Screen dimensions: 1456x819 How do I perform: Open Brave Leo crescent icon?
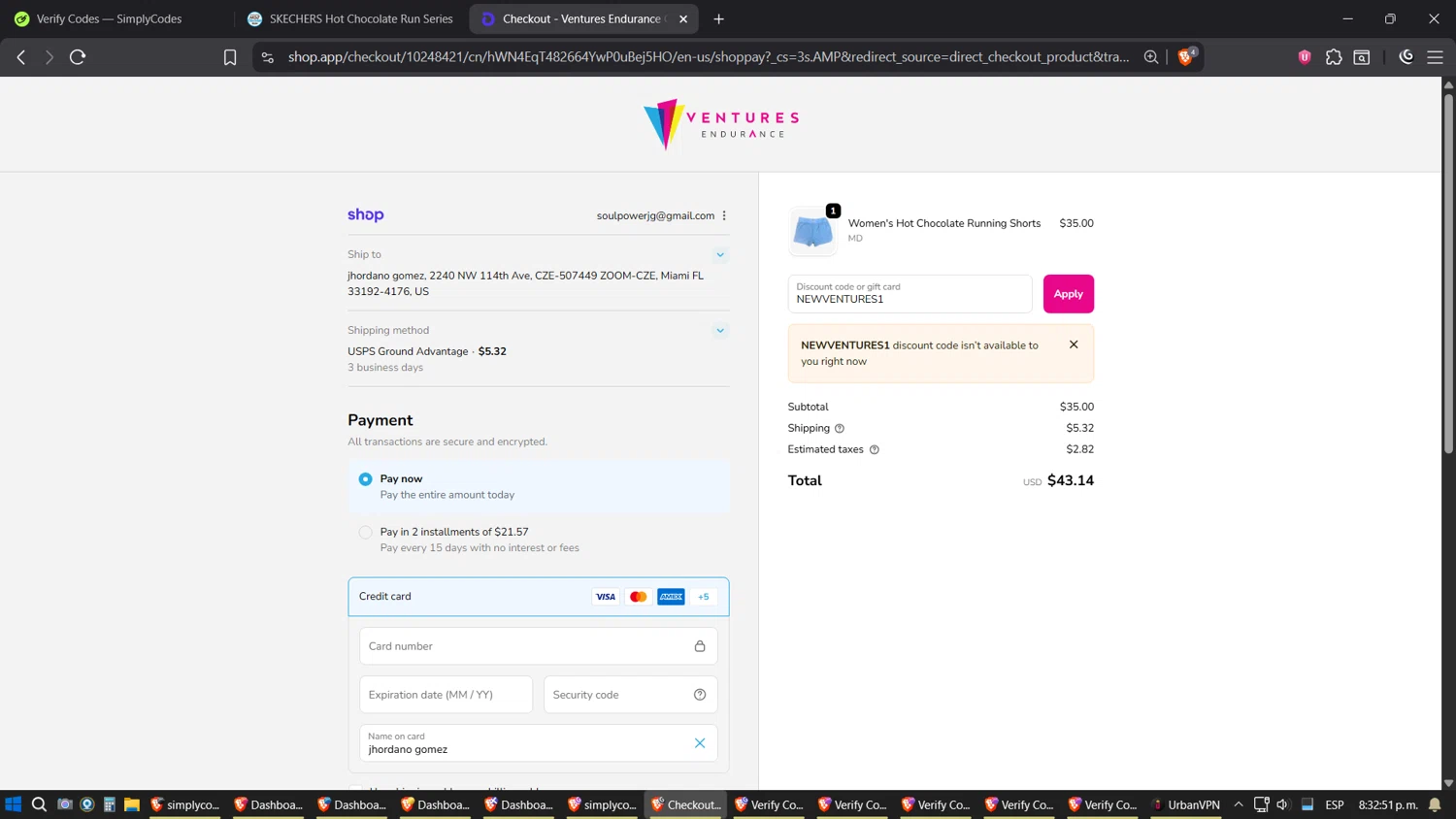tap(1406, 57)
